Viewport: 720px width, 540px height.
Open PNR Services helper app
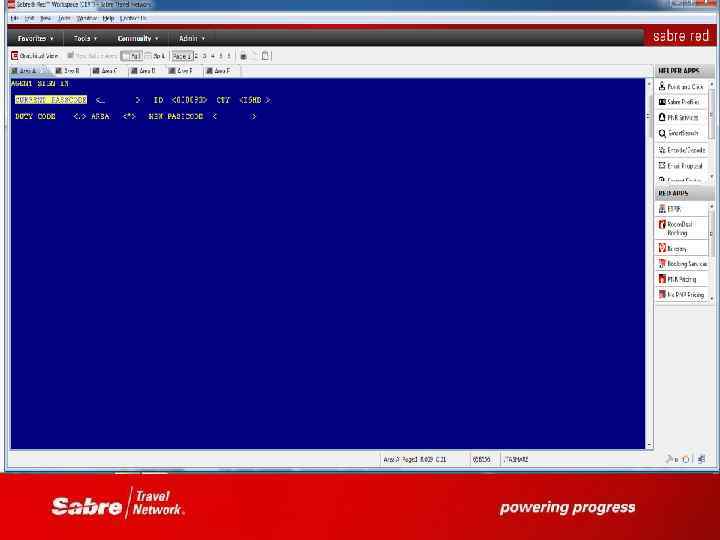coord(681,118)
